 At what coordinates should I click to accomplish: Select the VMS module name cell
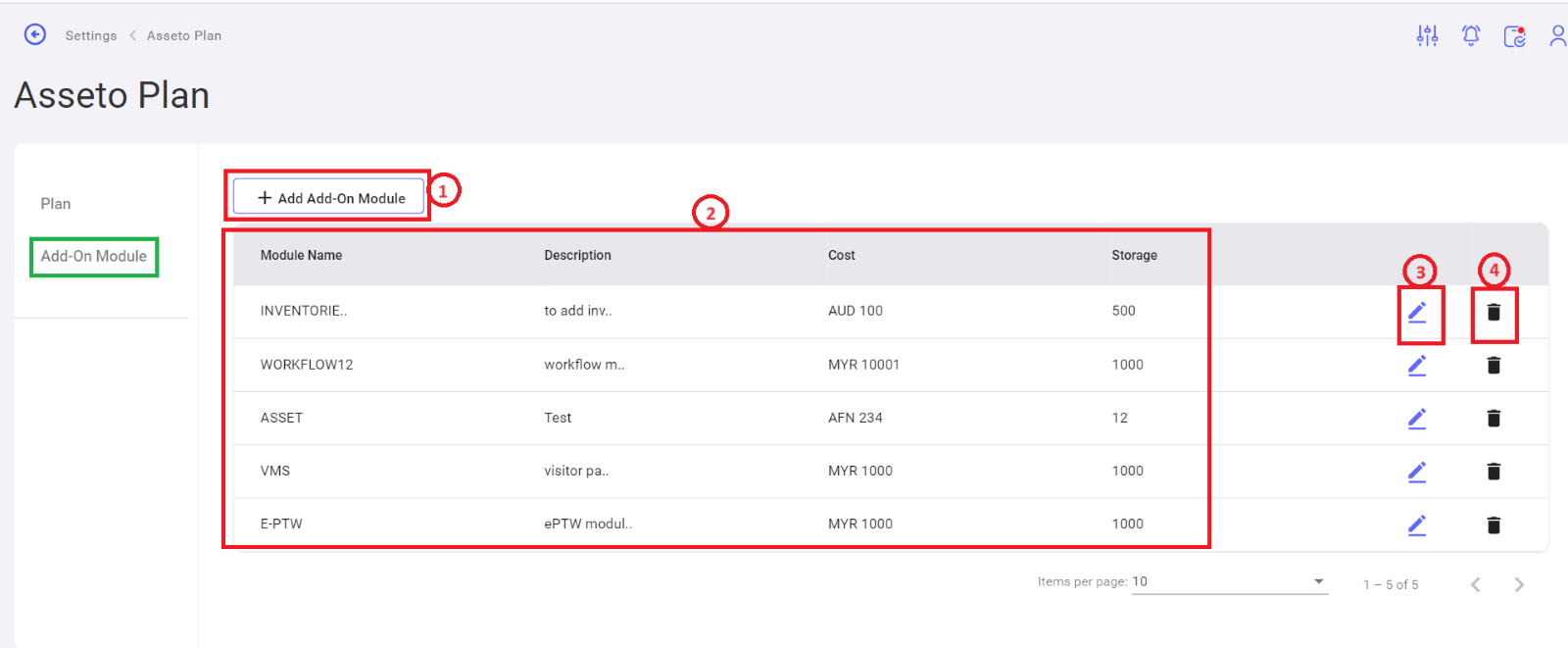point(275,471)
